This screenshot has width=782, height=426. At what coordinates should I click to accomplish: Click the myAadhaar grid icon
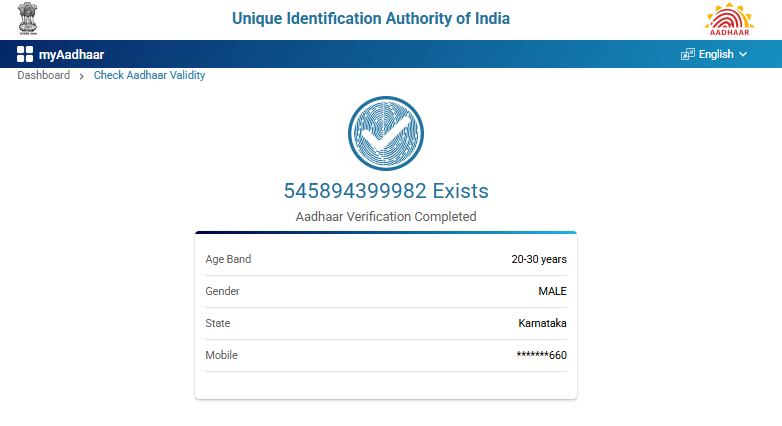click(x=25, y=54)
